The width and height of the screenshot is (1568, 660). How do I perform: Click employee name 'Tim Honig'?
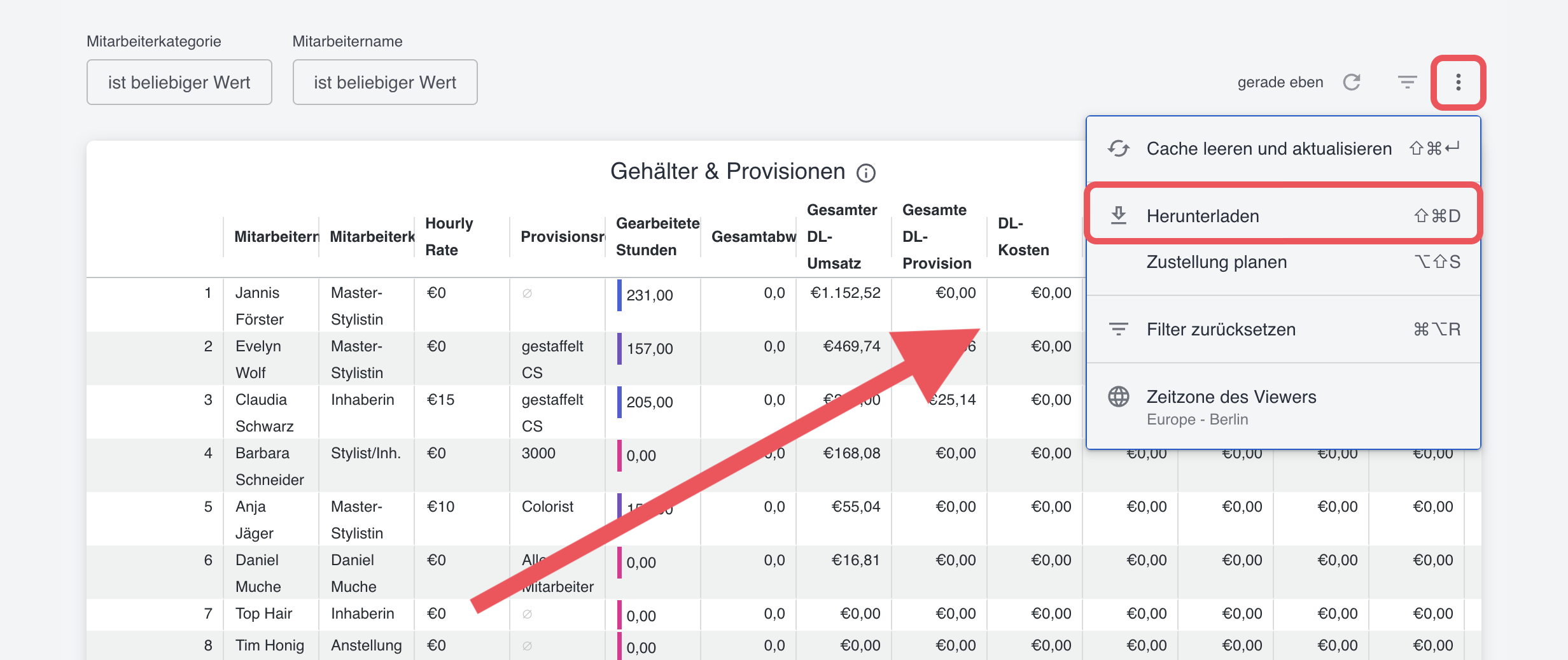click(270, 645)
